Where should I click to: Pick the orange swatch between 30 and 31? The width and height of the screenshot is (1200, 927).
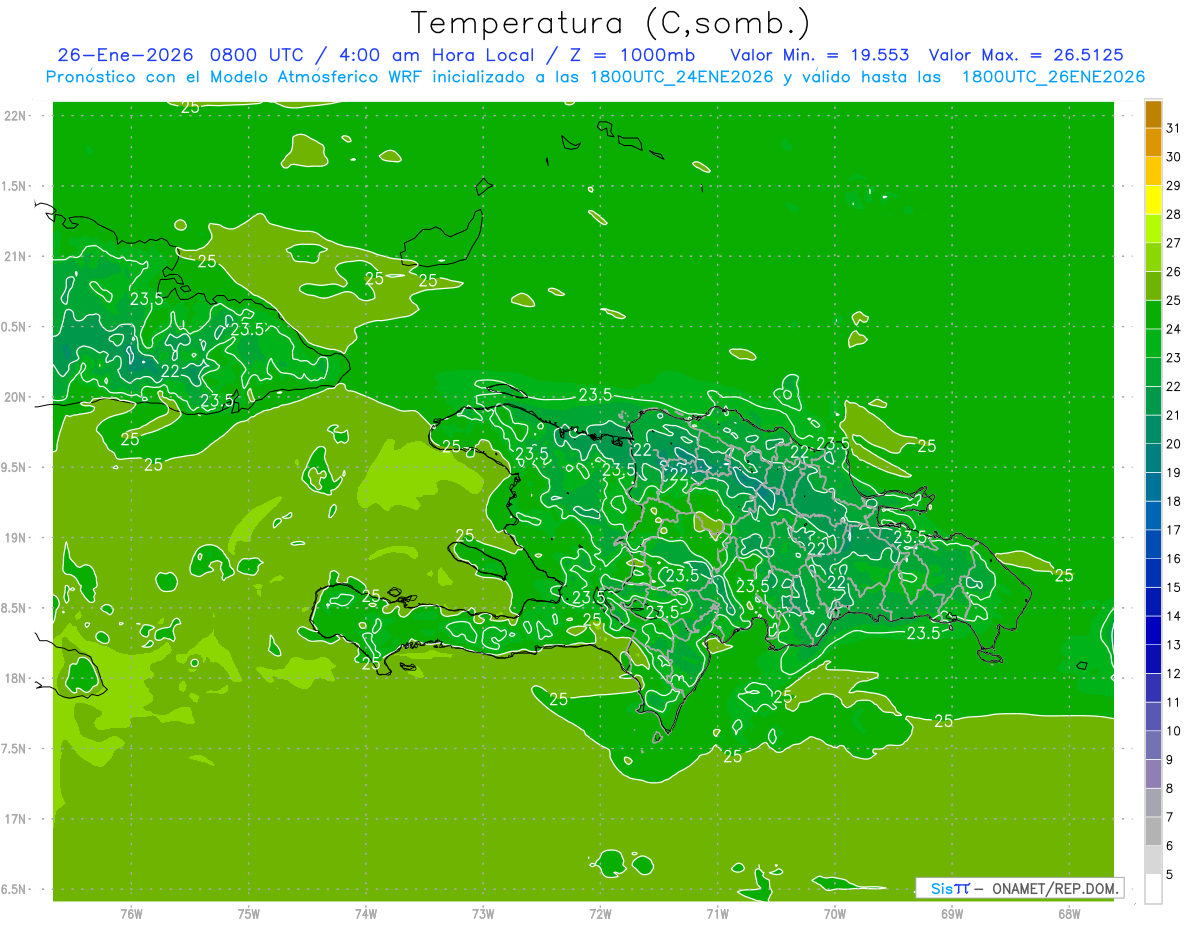1153,142
